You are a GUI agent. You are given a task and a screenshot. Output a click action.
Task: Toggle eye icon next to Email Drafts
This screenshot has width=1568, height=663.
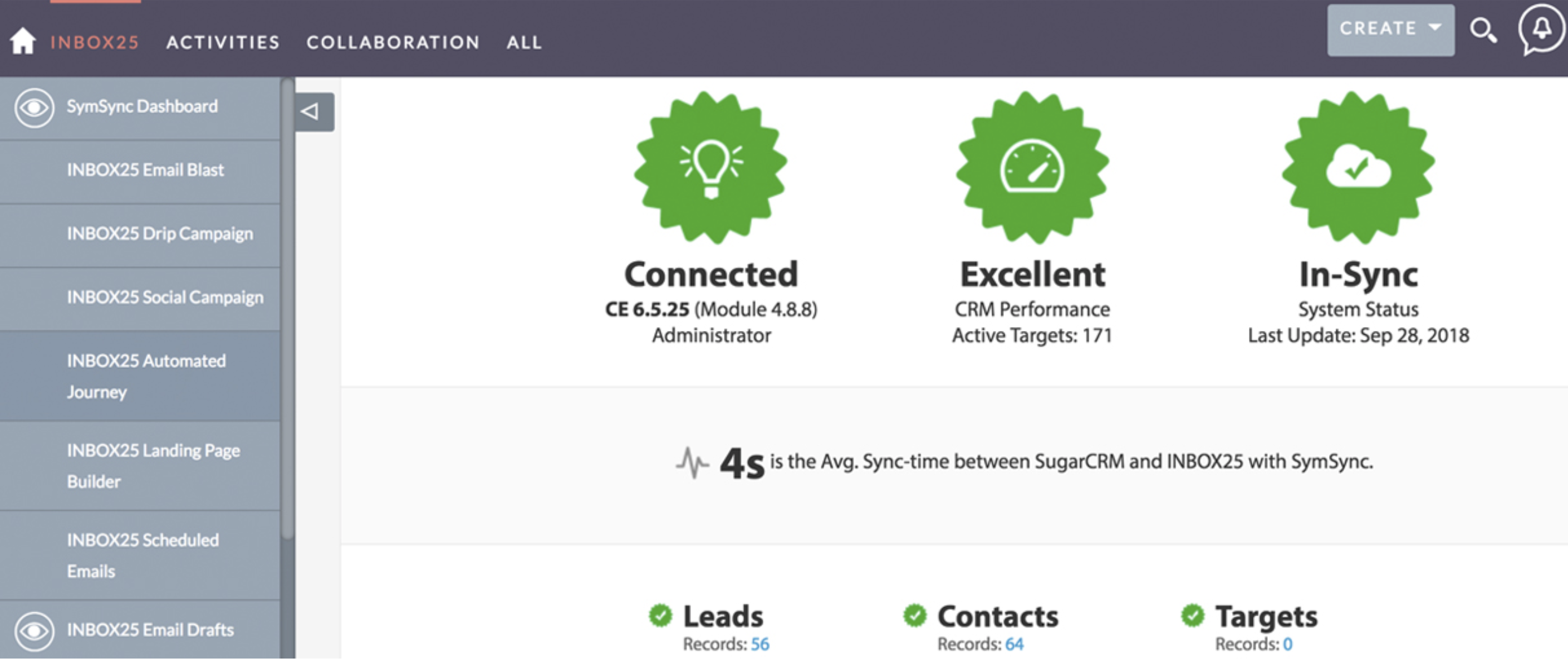coord(34,631)
